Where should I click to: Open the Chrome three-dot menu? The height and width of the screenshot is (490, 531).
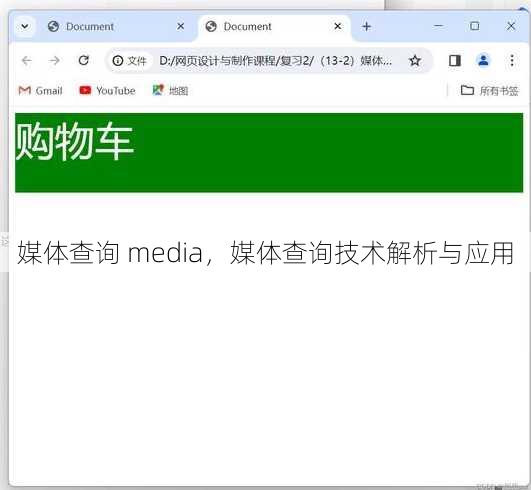[x=512, y=61]
